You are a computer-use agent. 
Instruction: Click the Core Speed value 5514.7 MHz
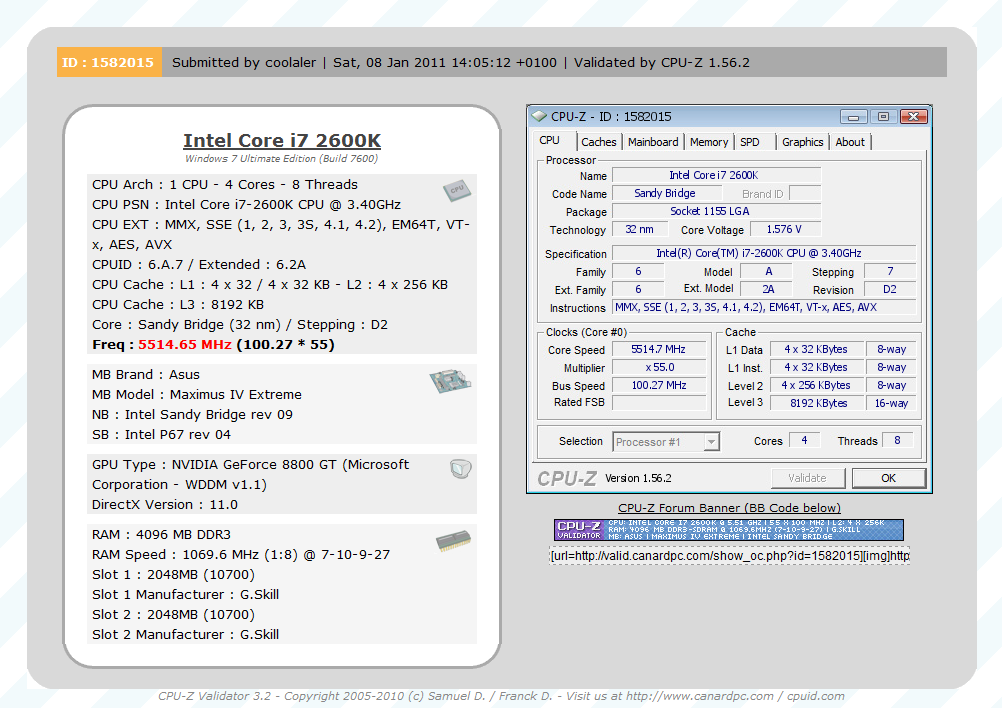(x=659, y=350)
